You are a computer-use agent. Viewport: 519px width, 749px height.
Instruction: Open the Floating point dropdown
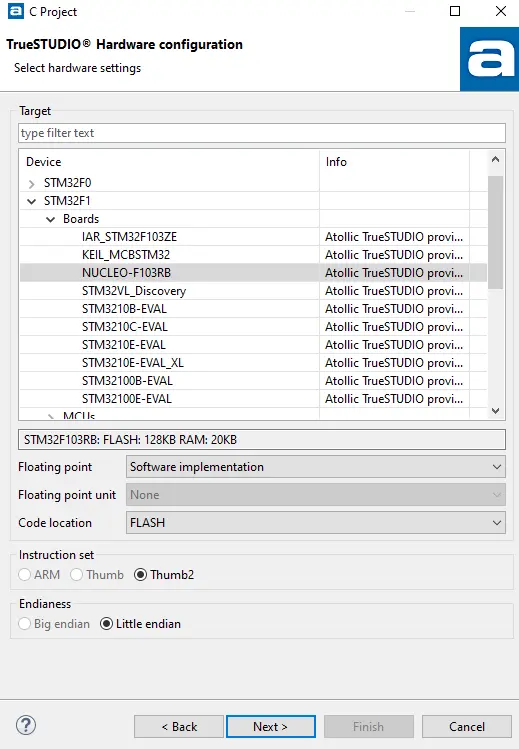click(316, 467)
